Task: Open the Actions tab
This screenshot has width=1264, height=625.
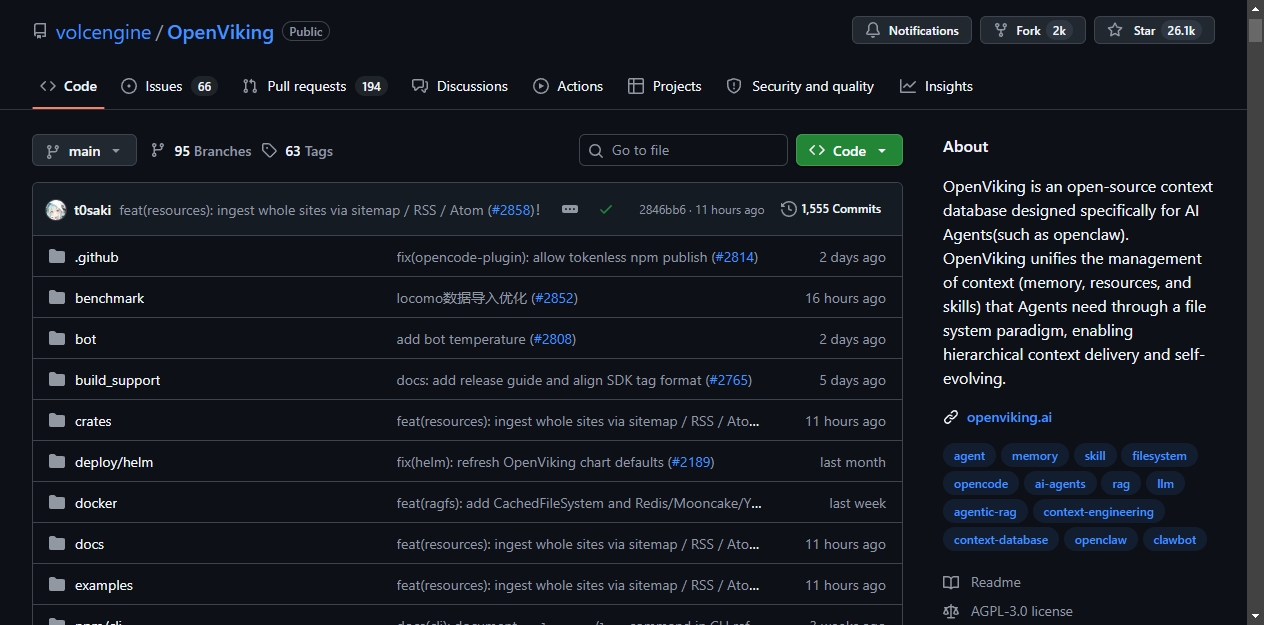Action: 568,86
